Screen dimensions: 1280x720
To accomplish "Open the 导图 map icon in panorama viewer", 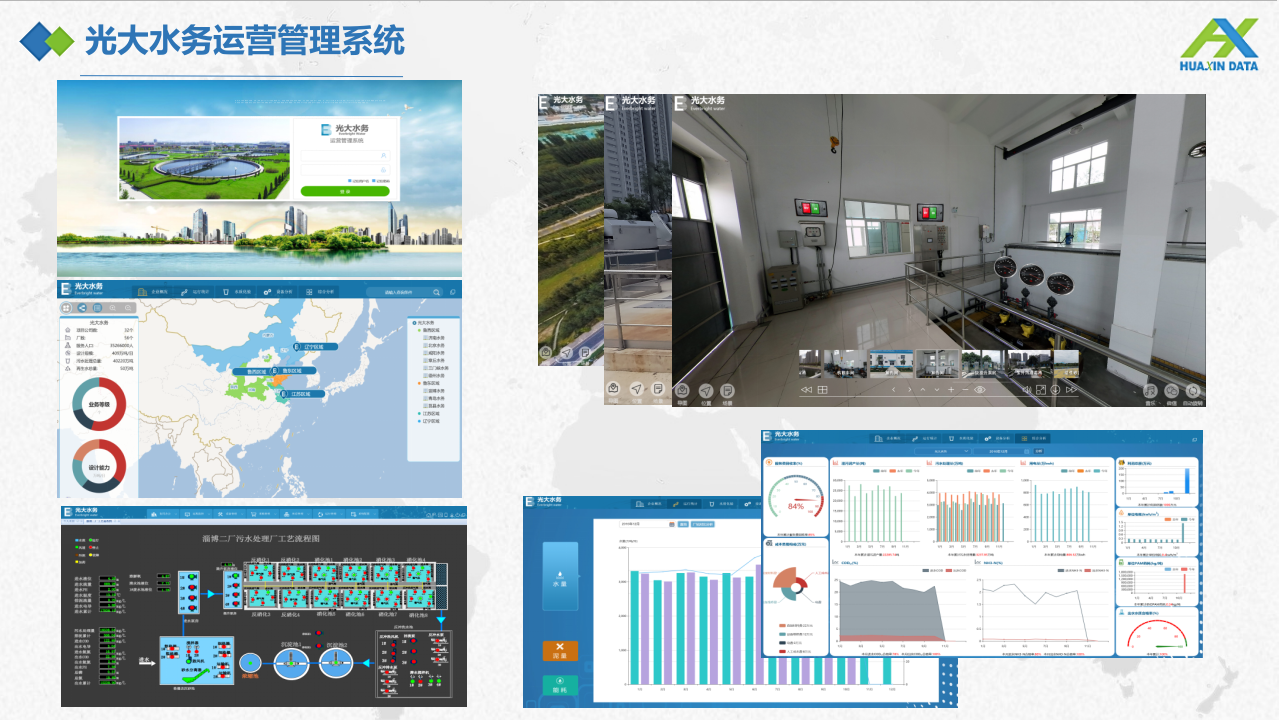I will (683, 390).
